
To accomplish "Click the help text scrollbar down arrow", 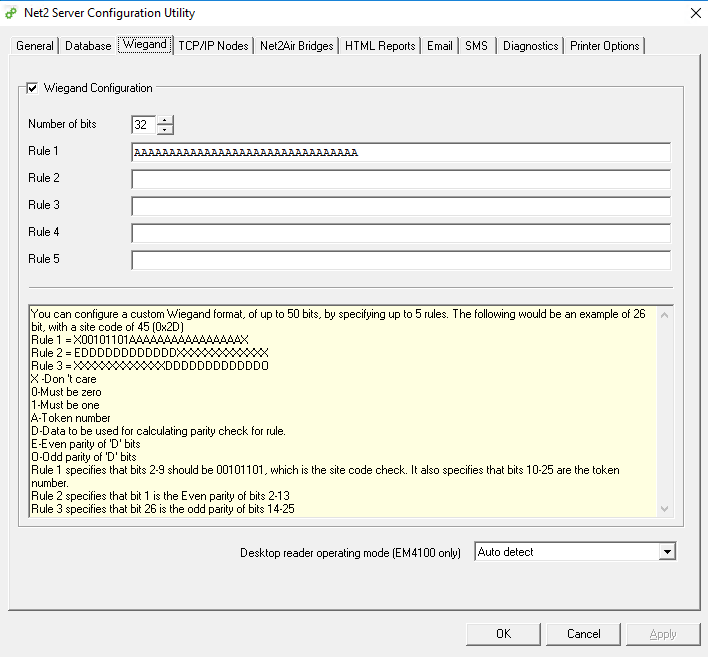I will (665, 508).
